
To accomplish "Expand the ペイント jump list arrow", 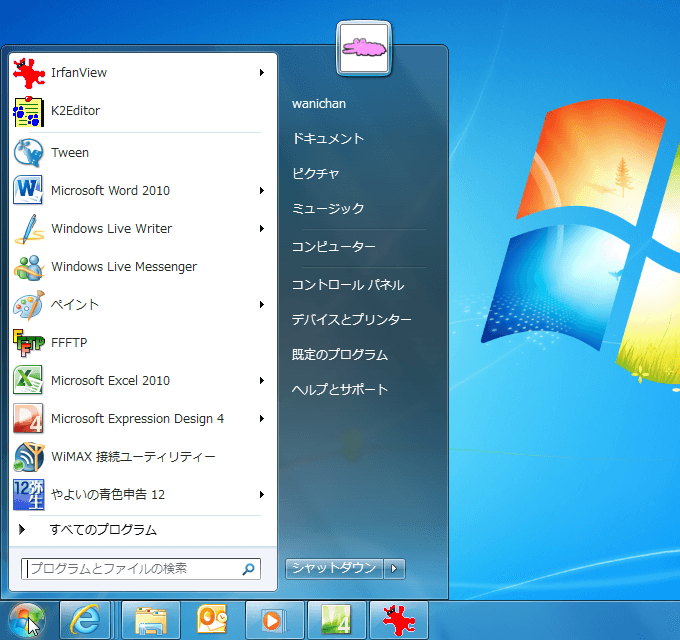I will (262, 305).
